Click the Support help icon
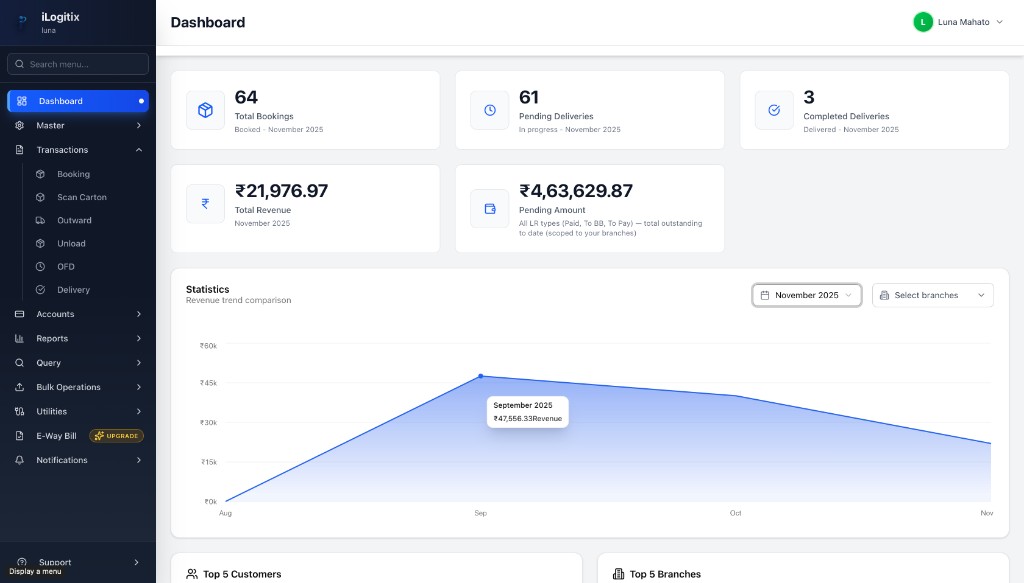 click(x=22, y=562)
